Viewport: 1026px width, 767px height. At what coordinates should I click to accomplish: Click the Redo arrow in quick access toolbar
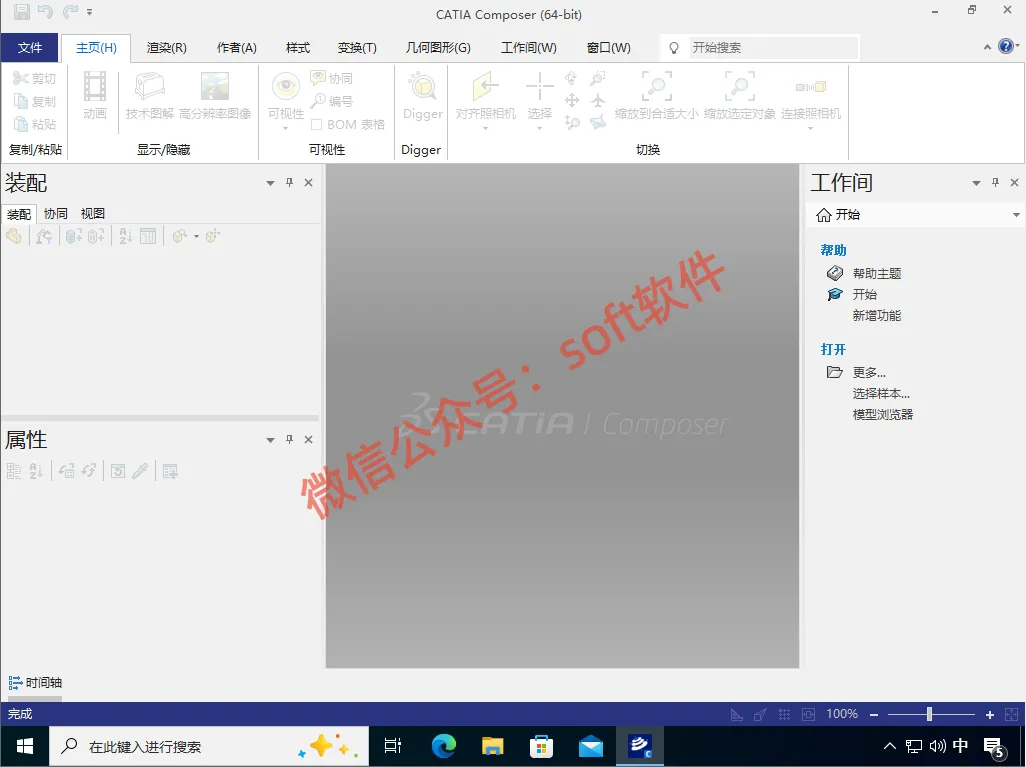pos(70,11)
